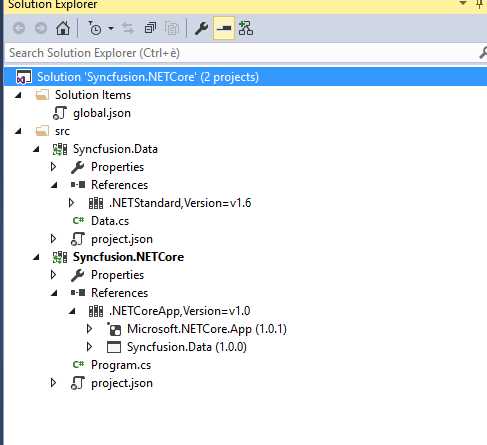The height and width of the screenshot is (445, 487).
Task: Collapse the Syncfusion.NETCore project node
Action: pyautogui.click(x=37, y=257)
